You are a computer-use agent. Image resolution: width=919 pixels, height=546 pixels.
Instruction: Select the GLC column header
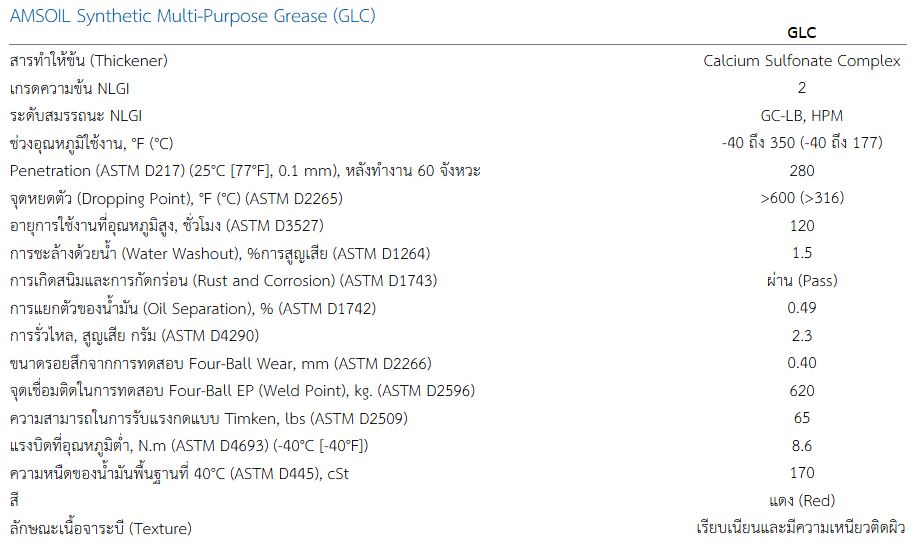tap(801, 33)
